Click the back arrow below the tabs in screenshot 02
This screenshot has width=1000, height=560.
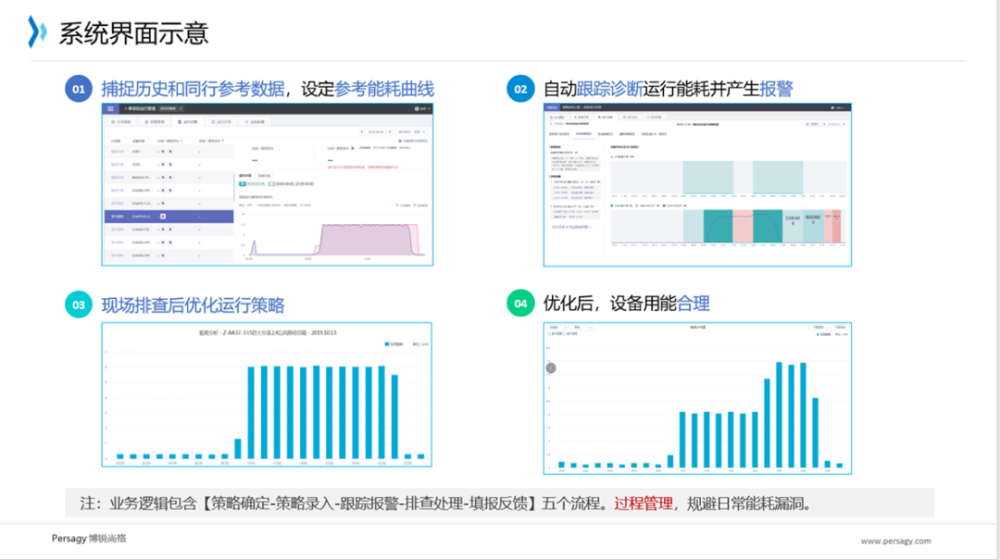(x=551, y=123)
